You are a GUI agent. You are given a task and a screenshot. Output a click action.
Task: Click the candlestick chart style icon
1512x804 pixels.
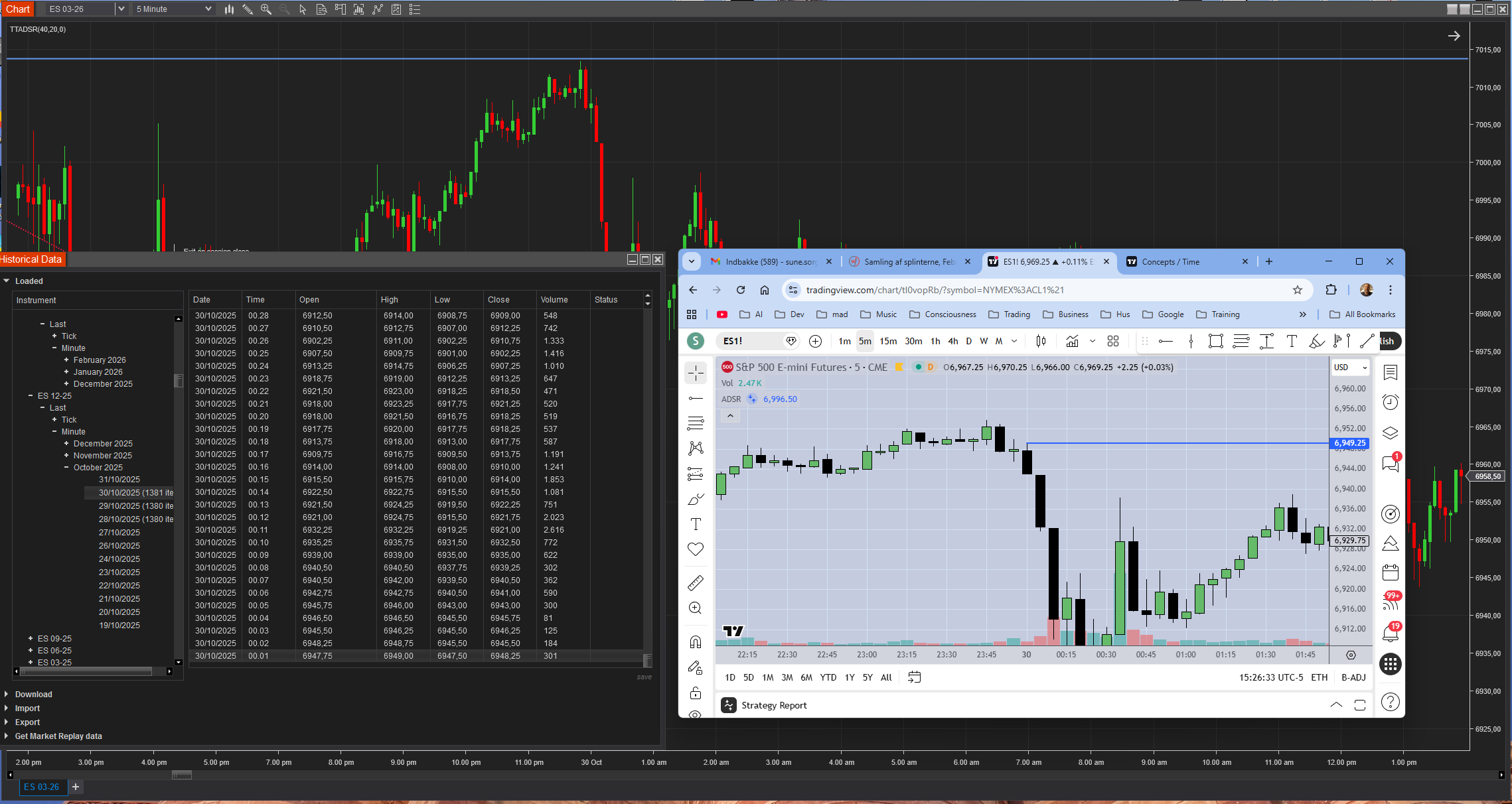[1041, 341]
